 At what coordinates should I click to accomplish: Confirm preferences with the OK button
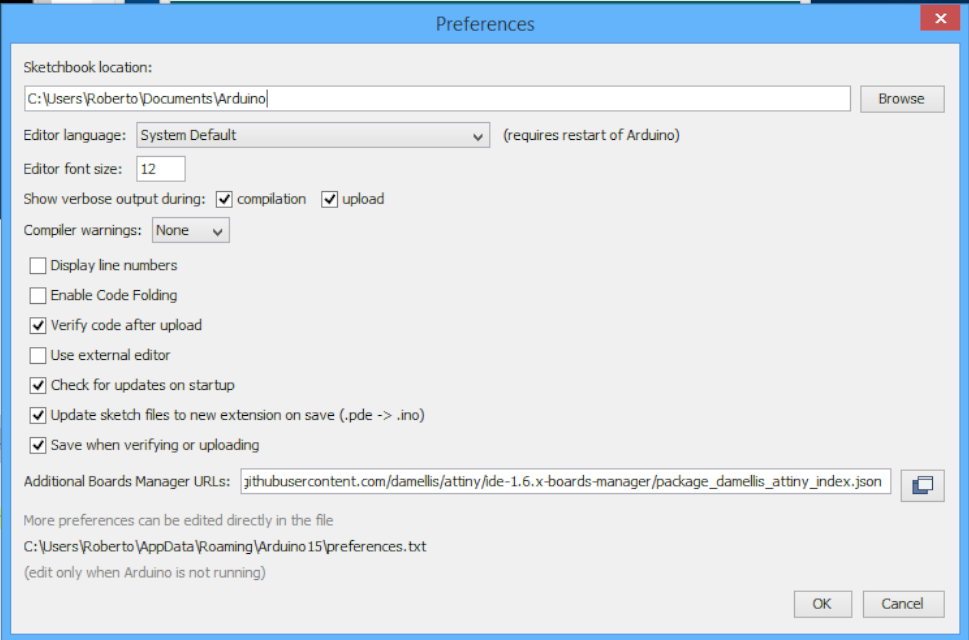point(821,604)
